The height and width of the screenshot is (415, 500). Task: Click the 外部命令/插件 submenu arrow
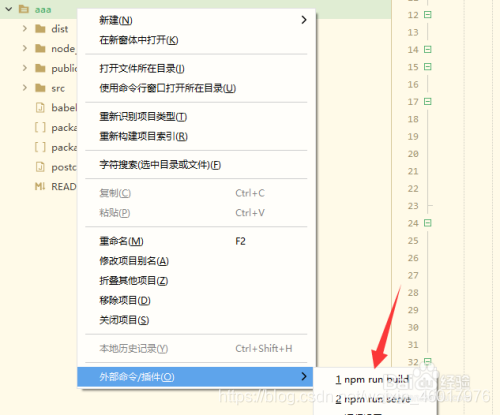304,377
